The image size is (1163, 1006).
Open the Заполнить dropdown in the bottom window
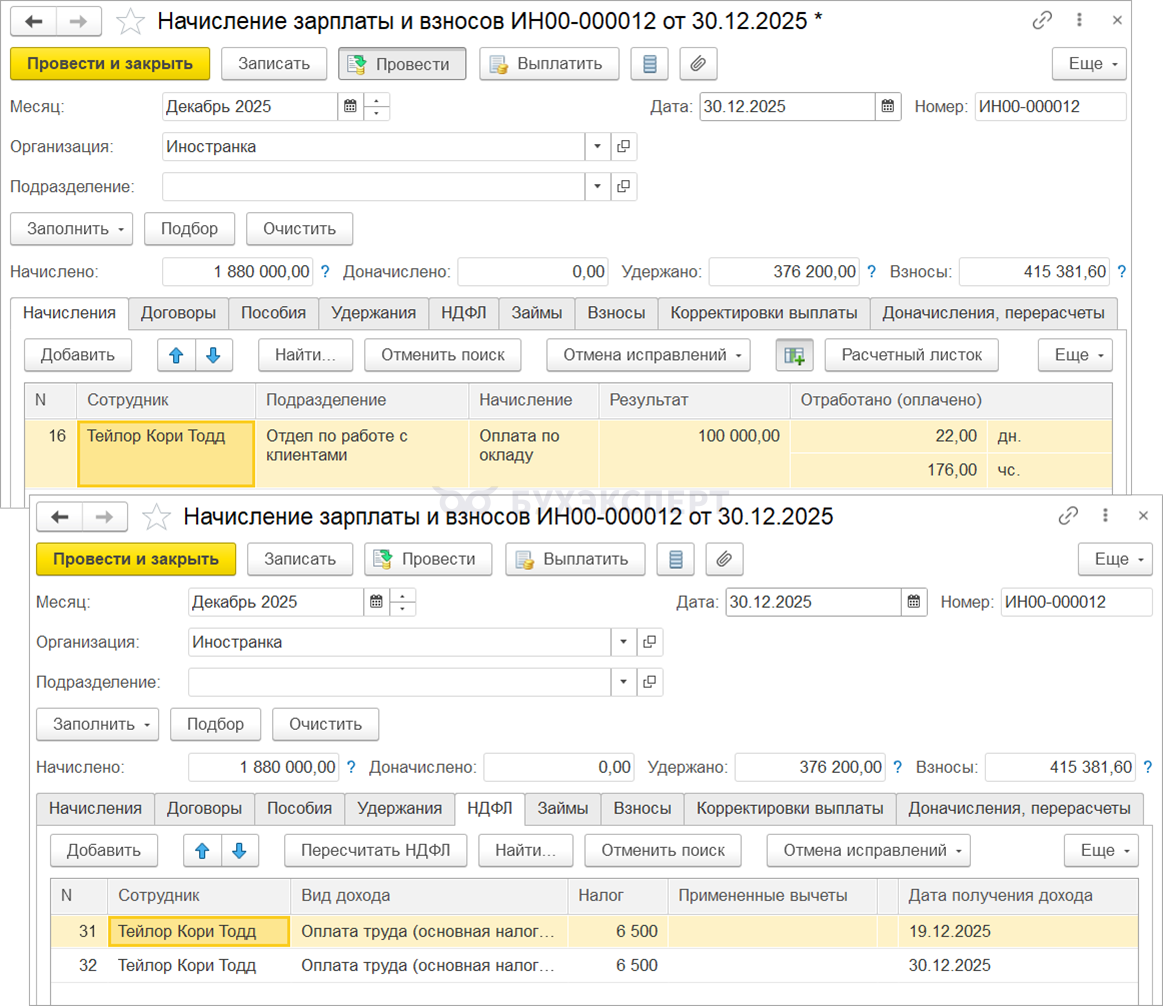tap(97, 723)
